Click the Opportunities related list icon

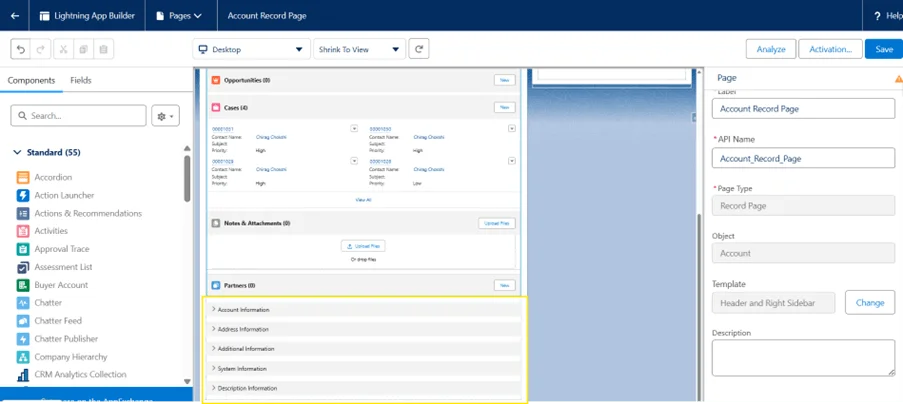point(216,80)
